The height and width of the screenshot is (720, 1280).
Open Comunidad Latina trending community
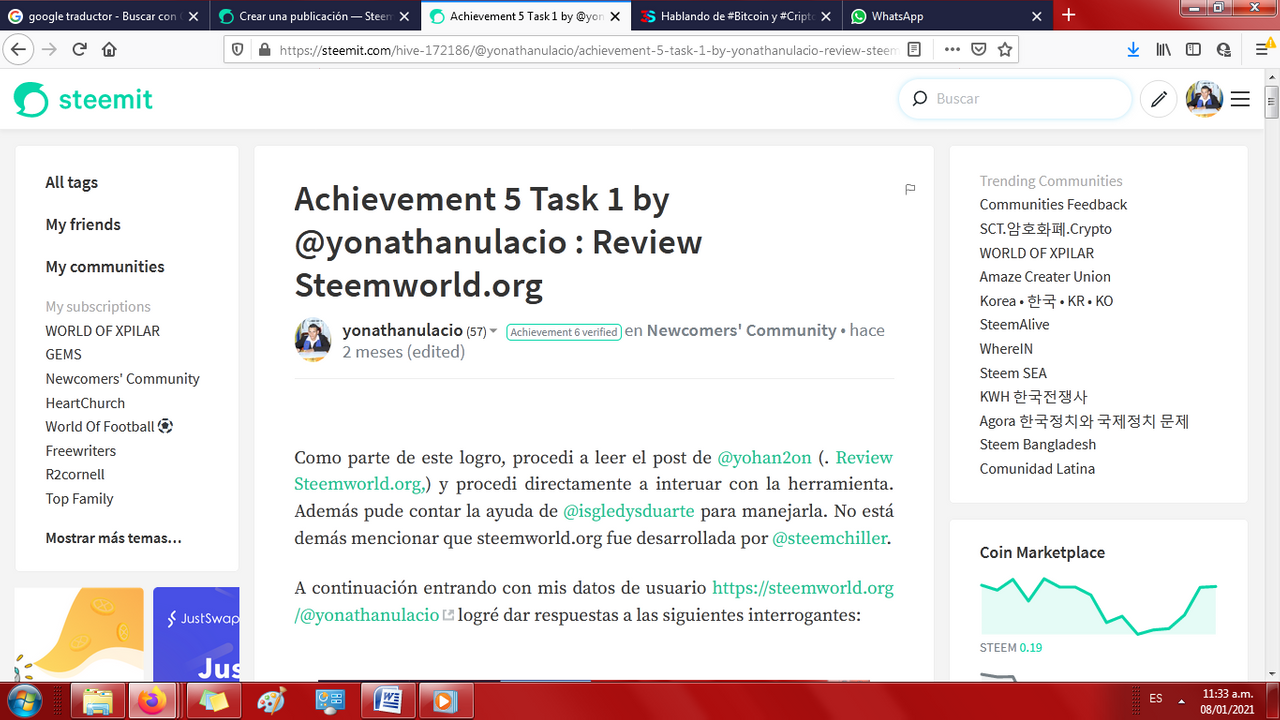pyautogui.click(x=1037, y=468)
